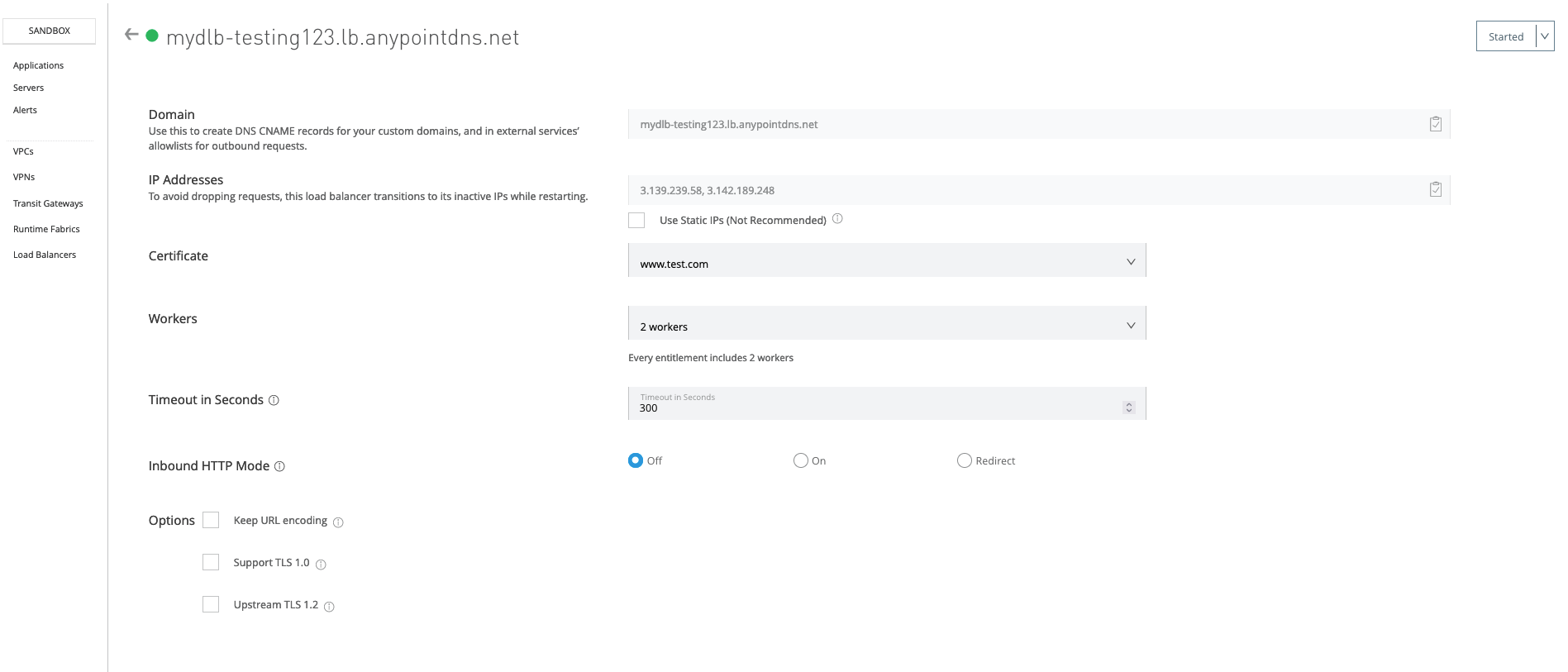Click info icon beside Support TLS 1.0

click(321, 565)
